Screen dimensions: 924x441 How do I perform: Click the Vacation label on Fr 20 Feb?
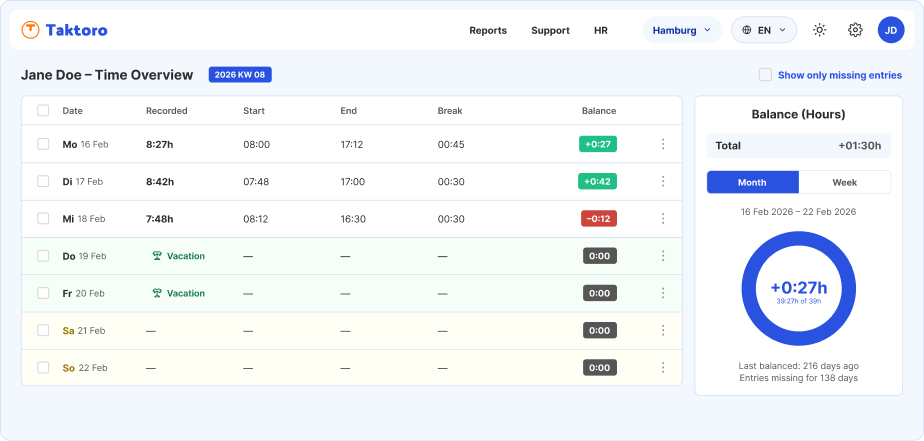click(186, 293)
